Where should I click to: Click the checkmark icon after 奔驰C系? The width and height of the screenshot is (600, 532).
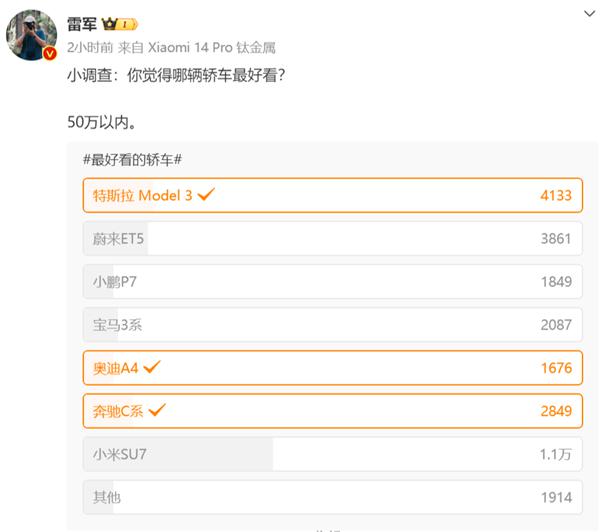[158, 409]
